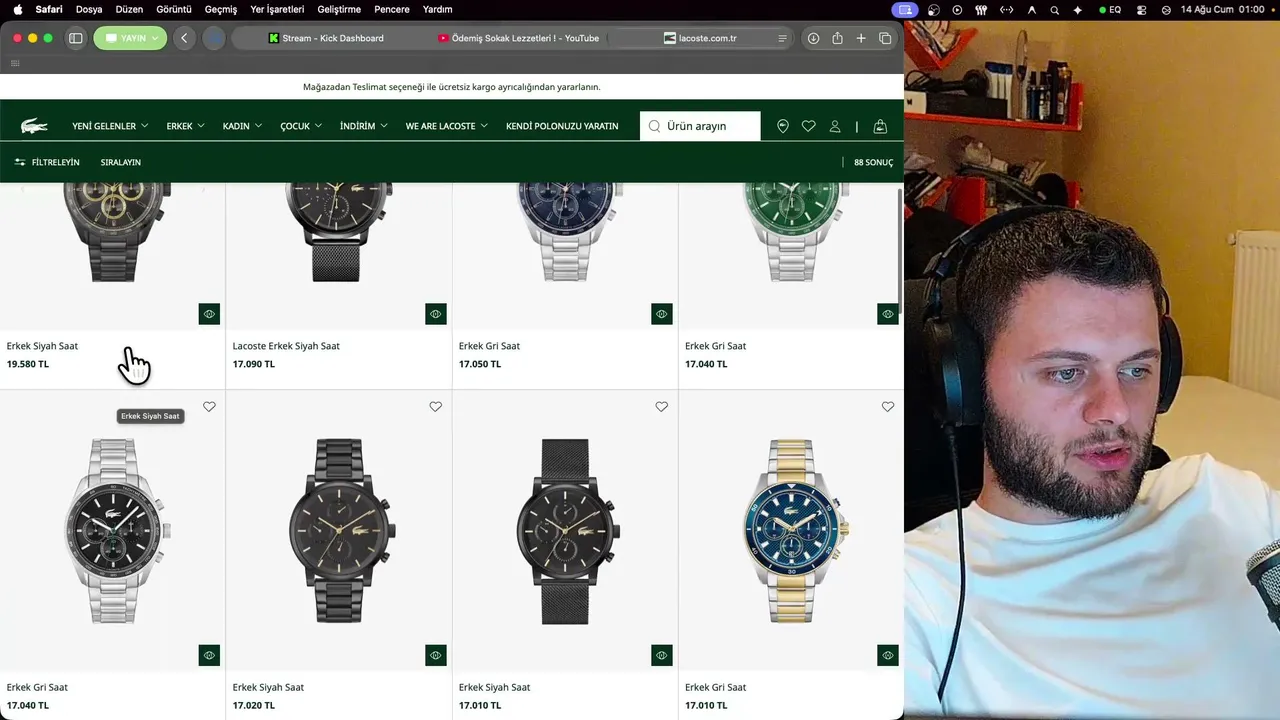This screenshot has width=1280, height=720.
Task: Open KENDİ POLONUZU YARATIN link
Action: (x=562, y=126)
